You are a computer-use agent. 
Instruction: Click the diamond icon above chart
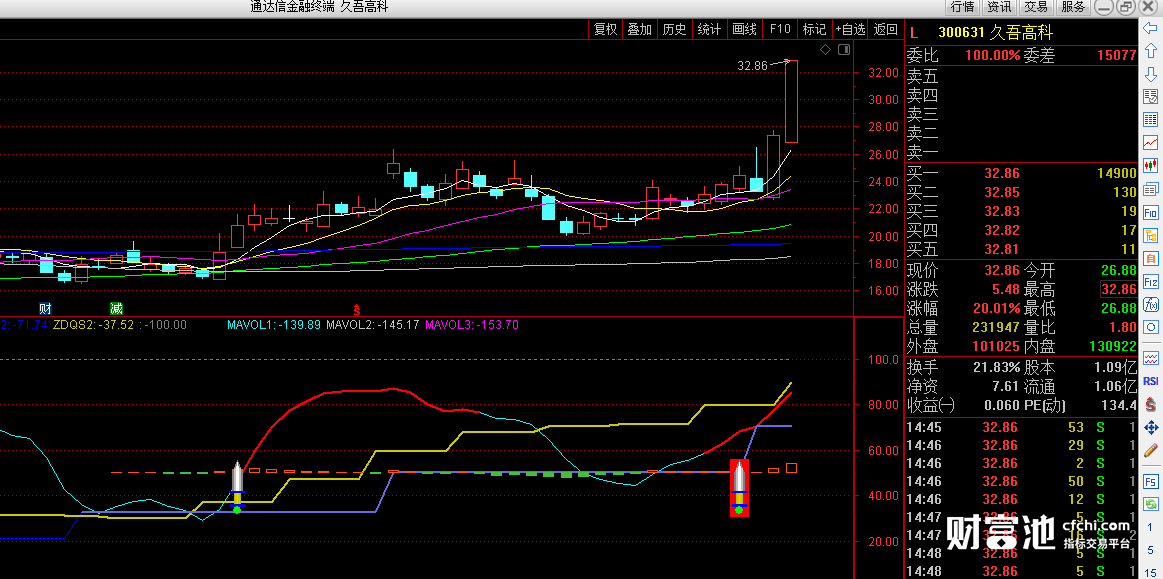(x=826, y=50)
